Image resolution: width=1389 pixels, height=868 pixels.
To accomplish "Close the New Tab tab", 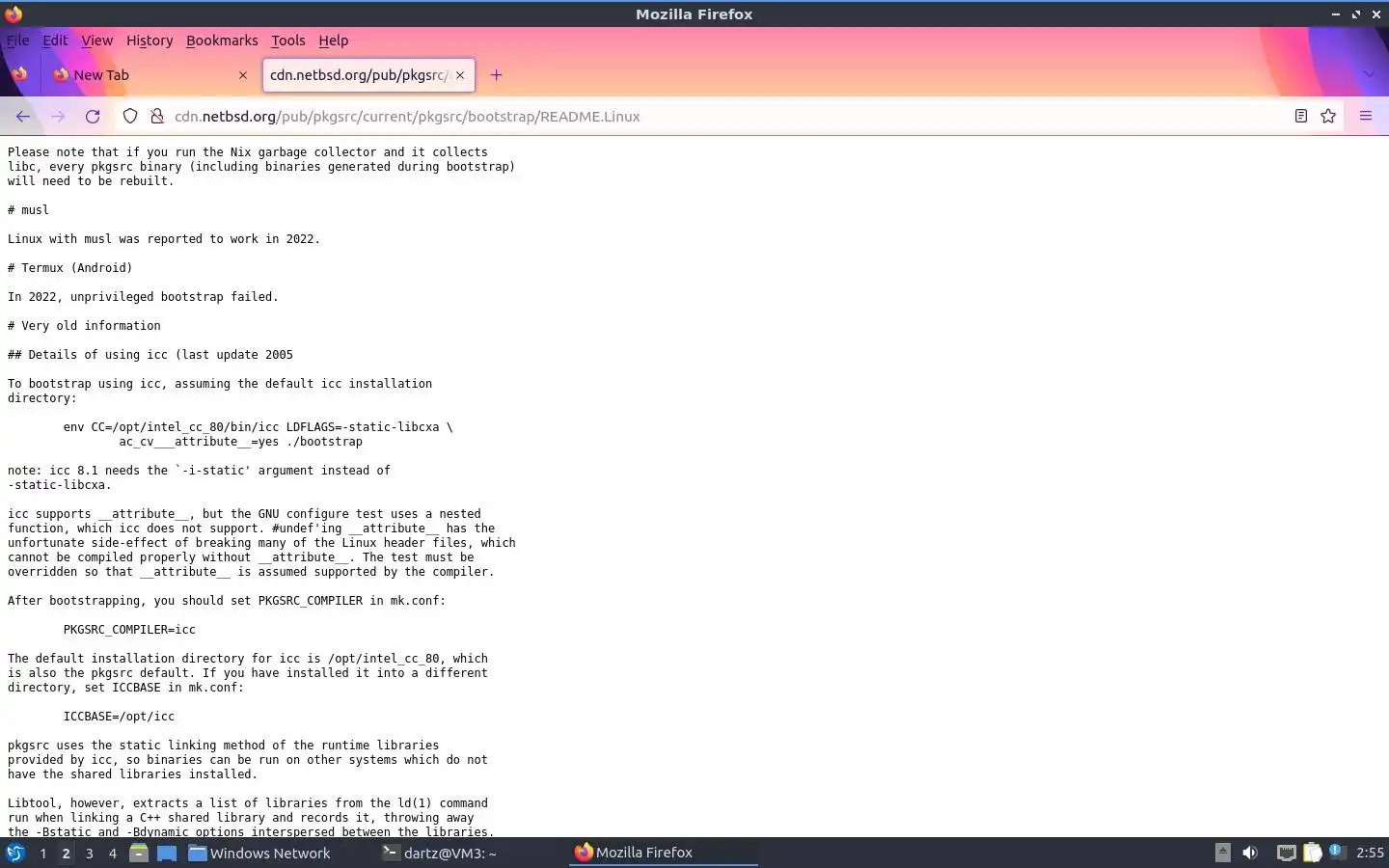I will click(243, 75).
